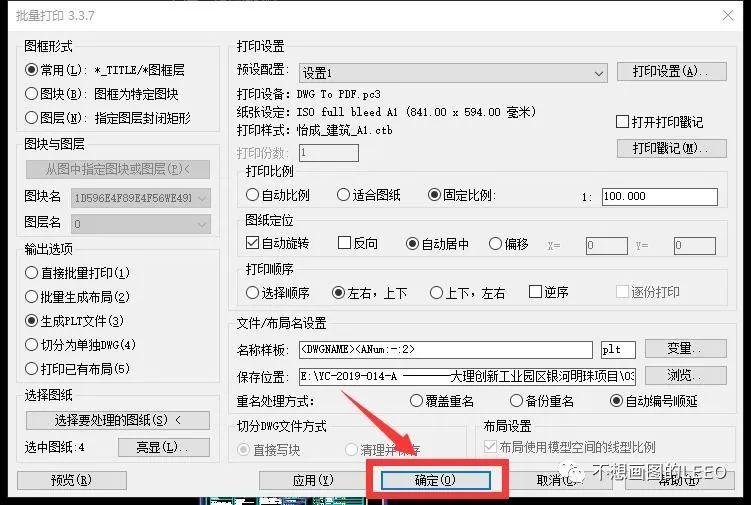The width and height of the screenshot is (751, 505).
Task: Click 变量 variables button
Action: (685, 348)
